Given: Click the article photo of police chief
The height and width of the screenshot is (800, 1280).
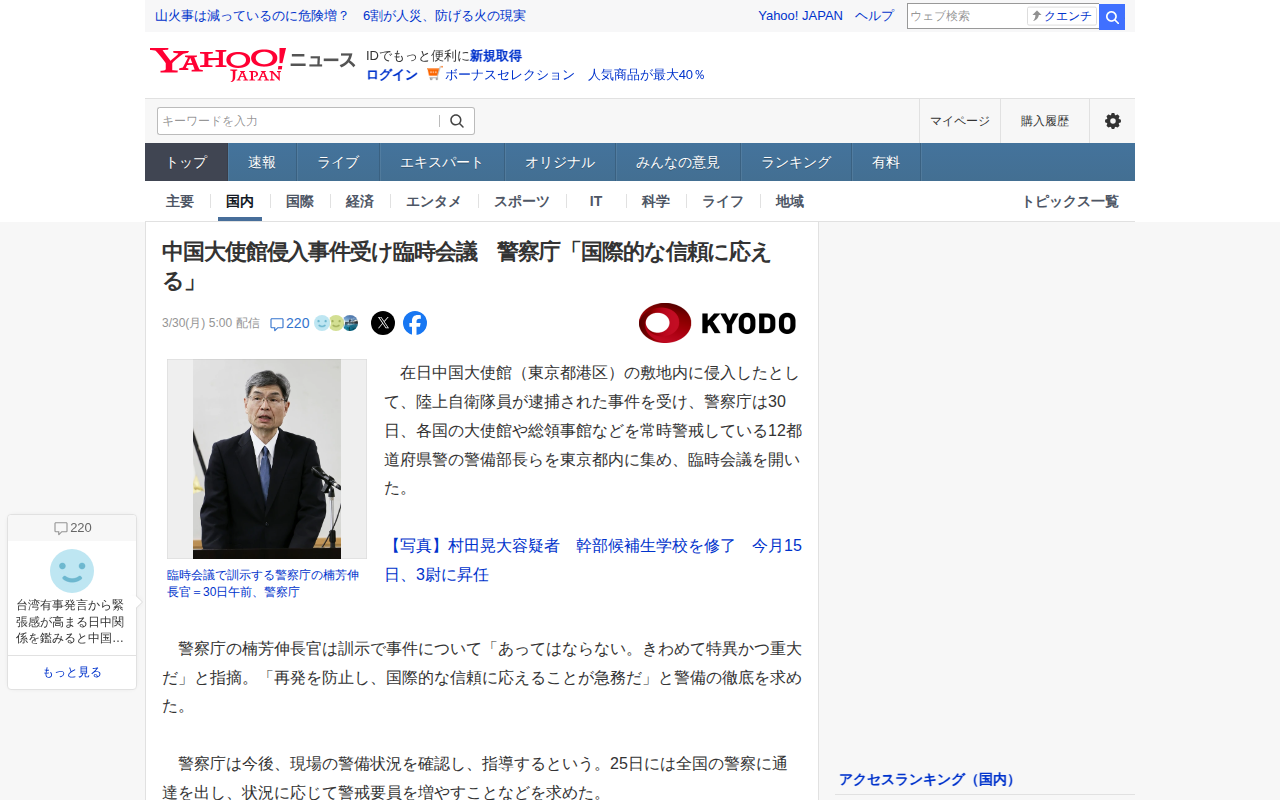Looking at the screenshot, I should click(267, 459).
